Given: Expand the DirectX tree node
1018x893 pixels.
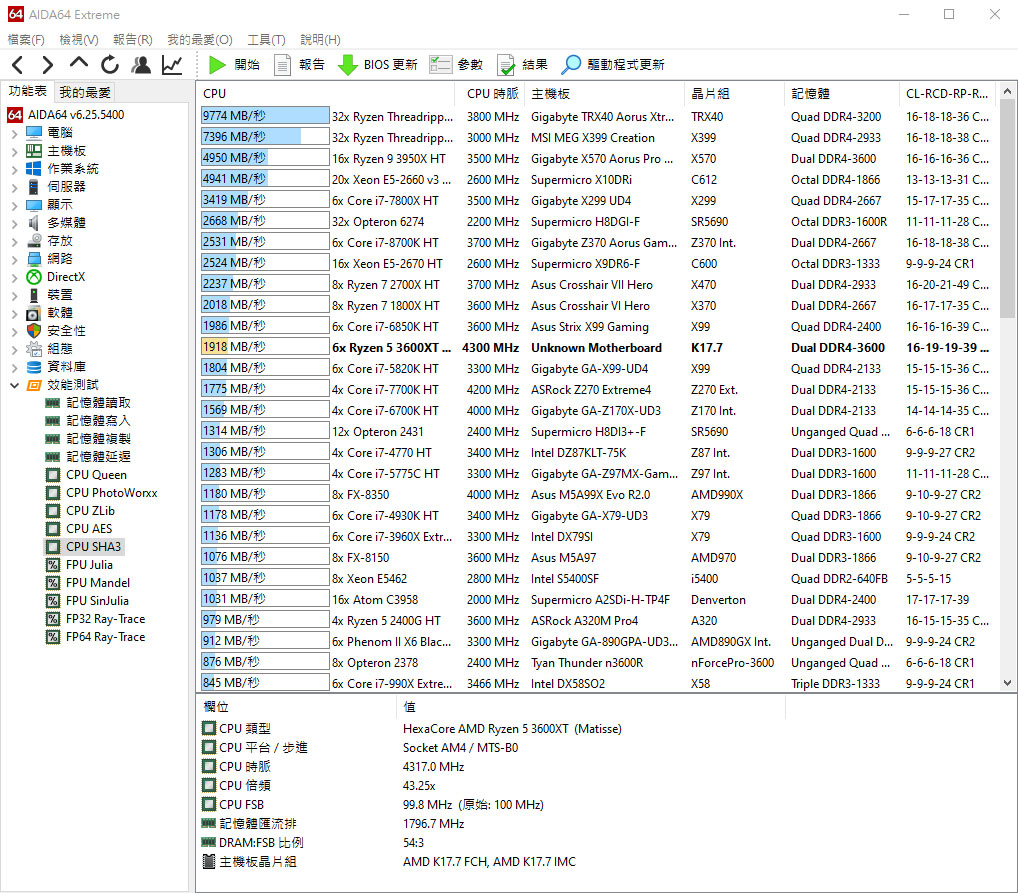Looking at the screenshot, I should (14, 277).
